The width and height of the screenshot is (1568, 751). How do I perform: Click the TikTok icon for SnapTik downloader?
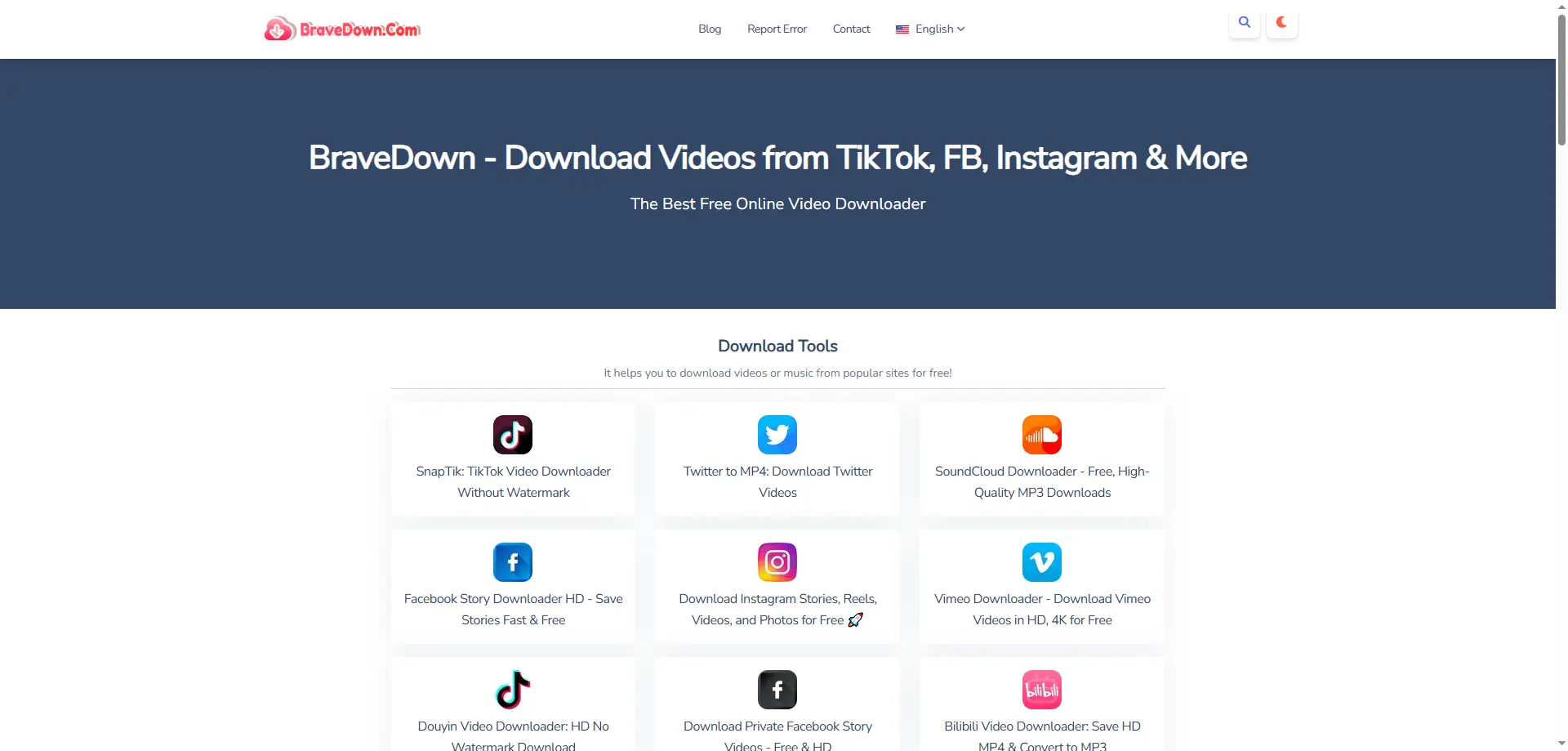coord(513,435)
